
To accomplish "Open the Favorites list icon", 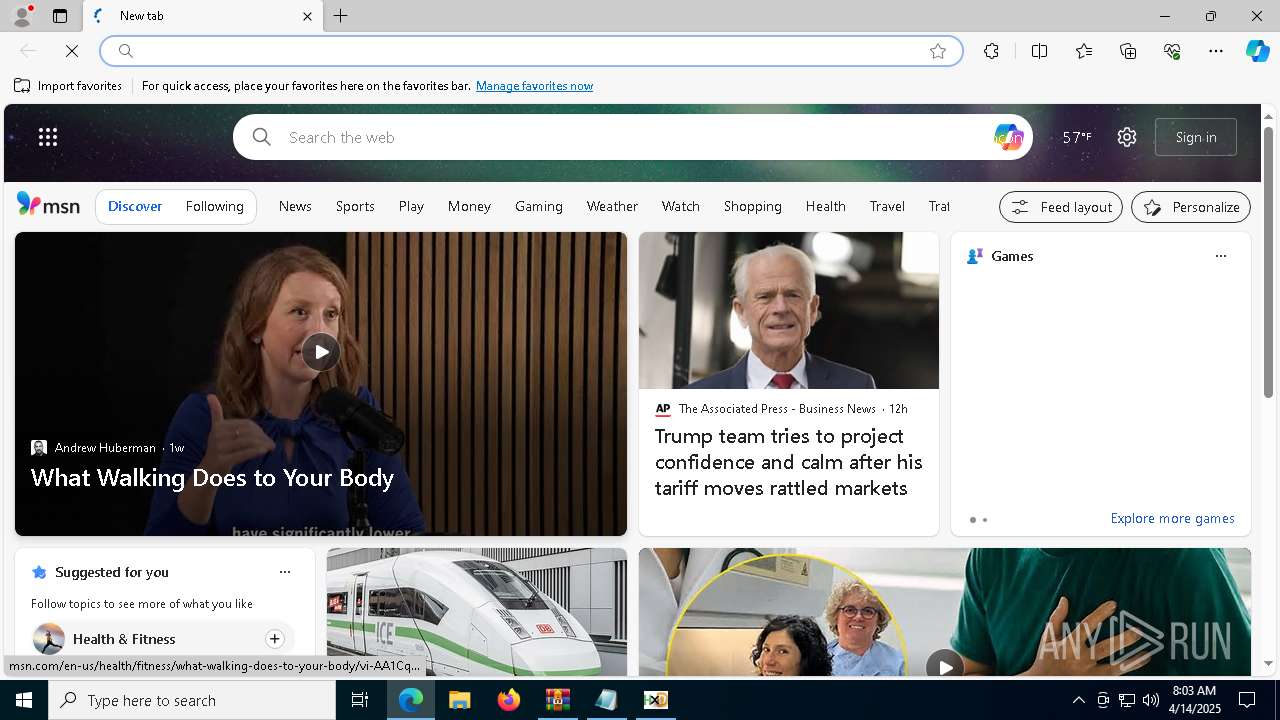I will (x=1084, y=51).
